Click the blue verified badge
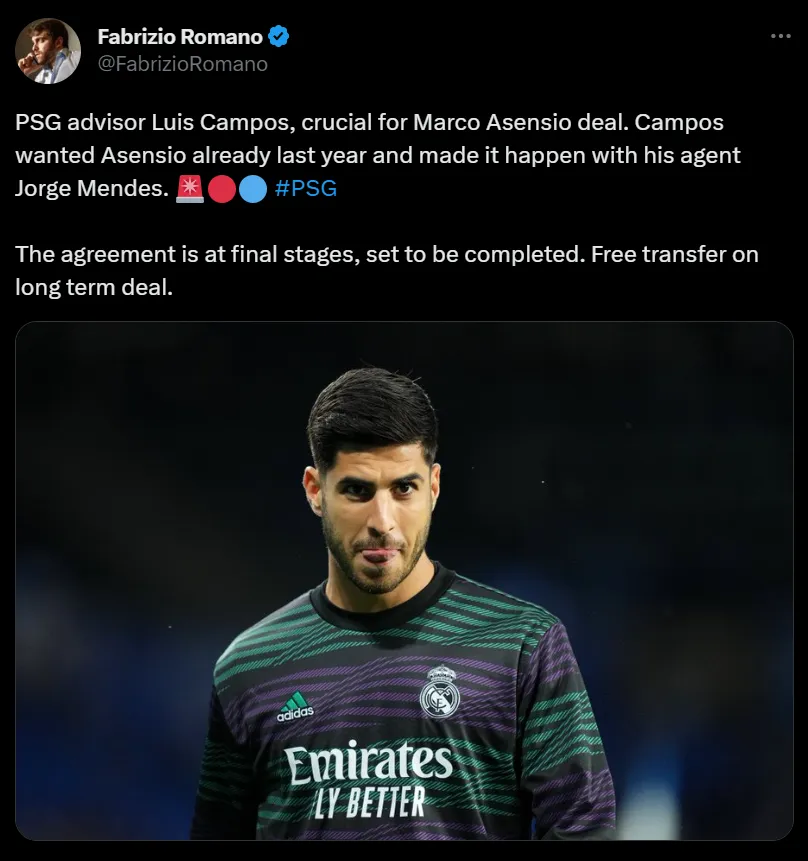 coord(280,37)
